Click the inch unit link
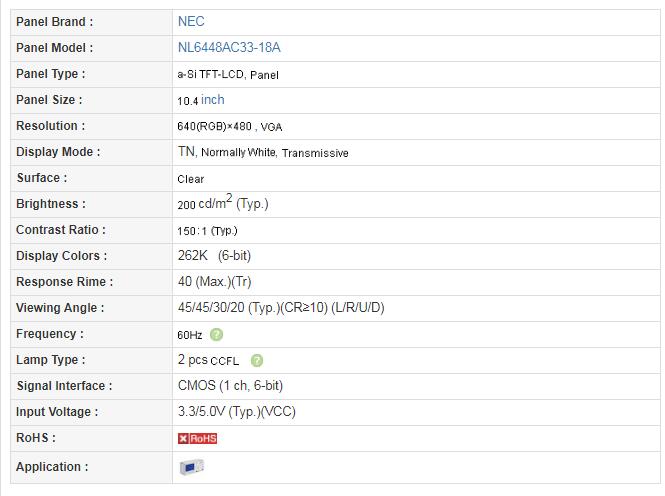This screenshot has width=665, height=496. click(212, 100)
